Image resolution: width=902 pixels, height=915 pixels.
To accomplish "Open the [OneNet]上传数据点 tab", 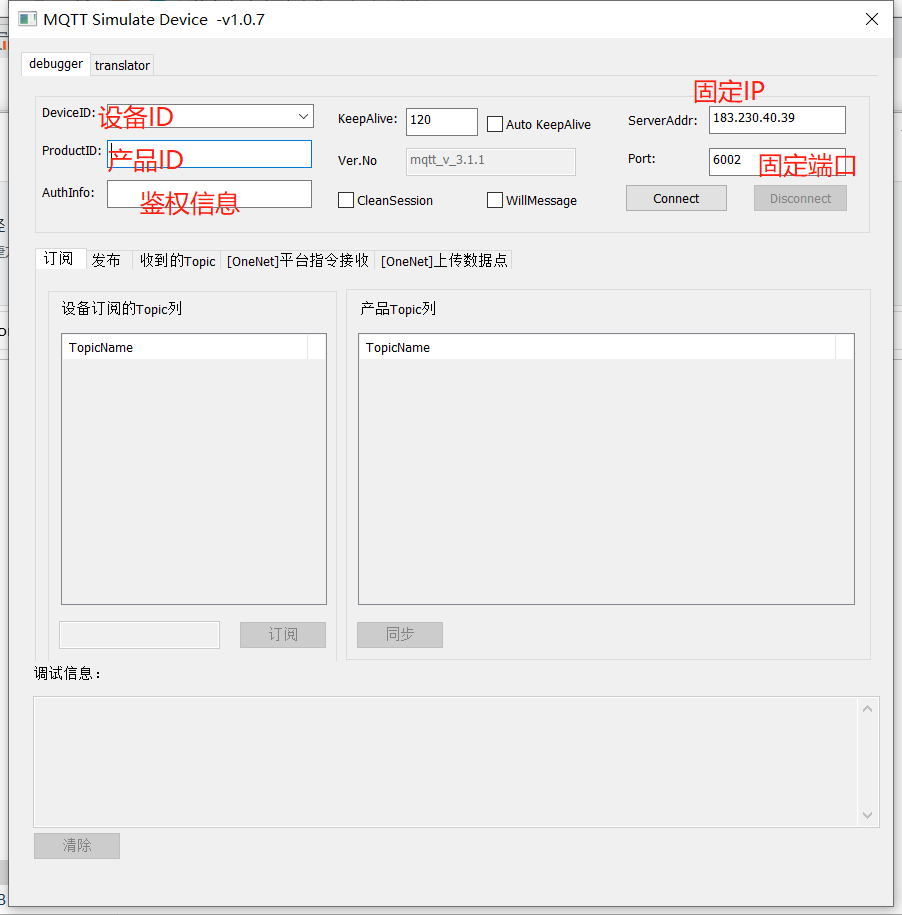I will tap(445, 261).
